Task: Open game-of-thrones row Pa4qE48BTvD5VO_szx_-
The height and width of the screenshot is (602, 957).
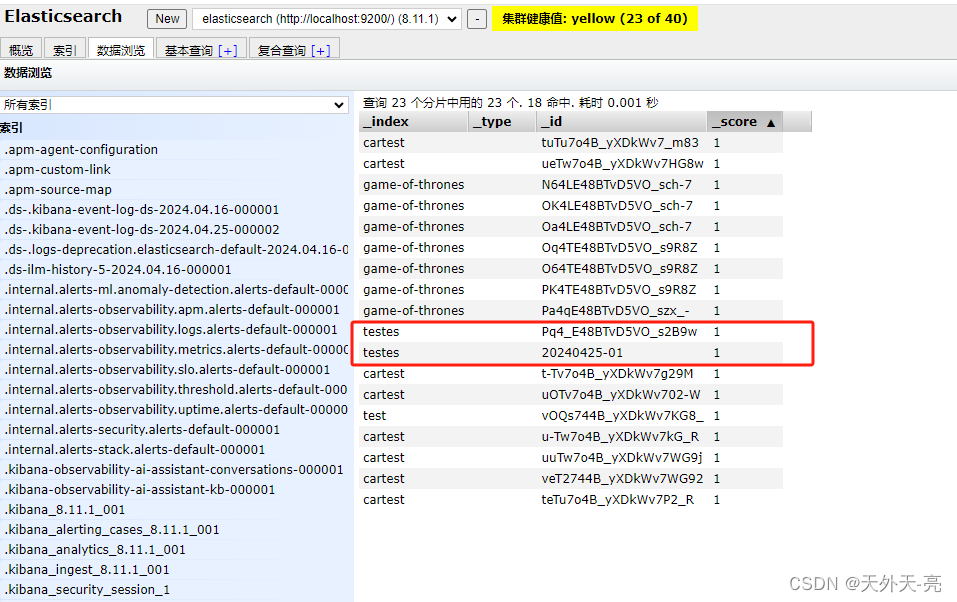Action: coord(571,311)
